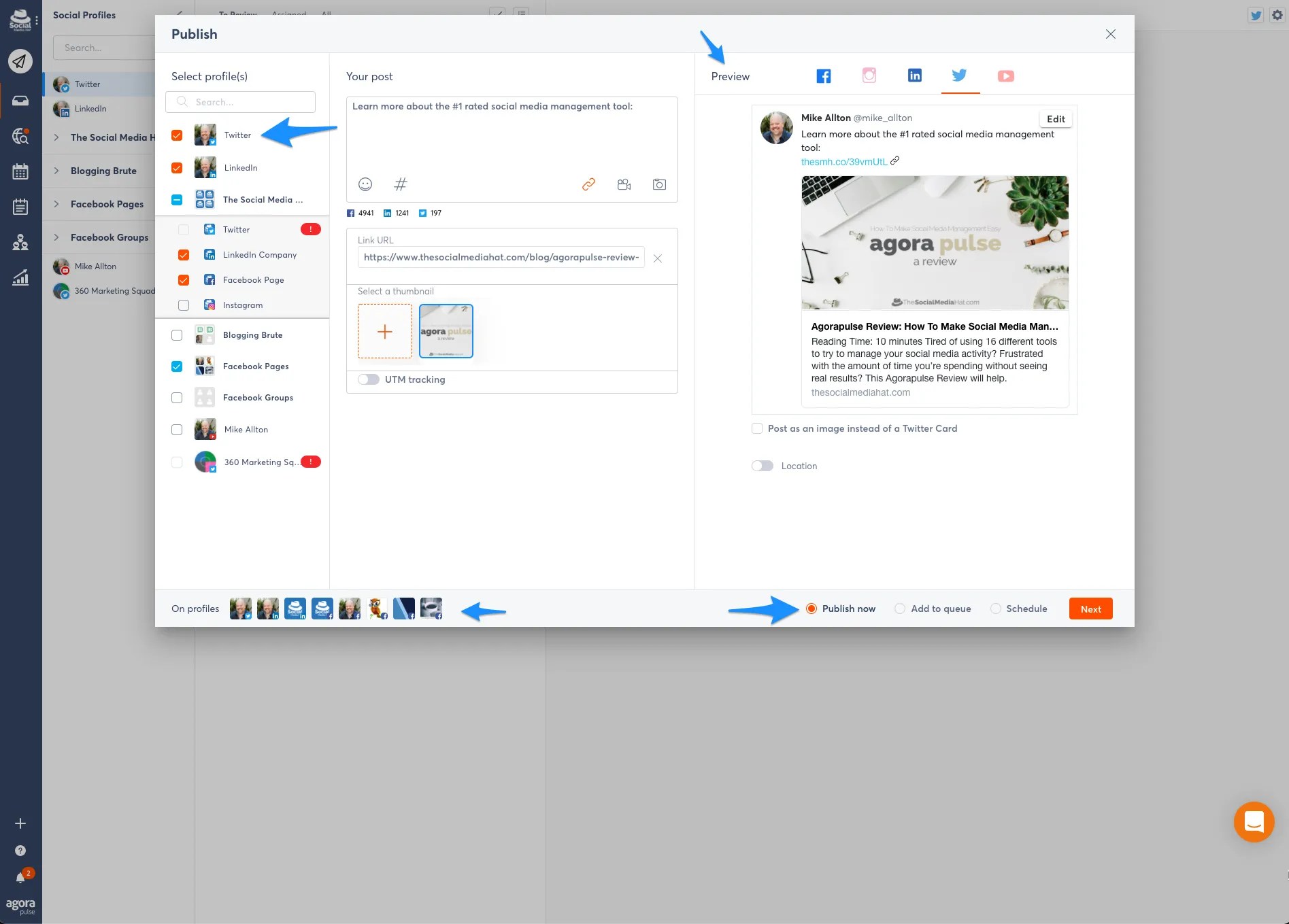Expand Facebook Groups group in sidebar
1289x924 pixels.
(x=56, y=237)
